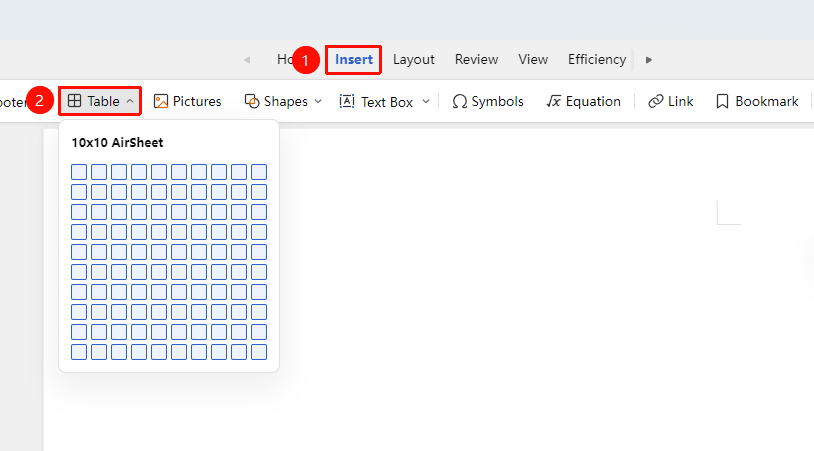Switch to the Layout tab
Image resolution: width=814 pixels, height=451 pixels.
(414, 60)
